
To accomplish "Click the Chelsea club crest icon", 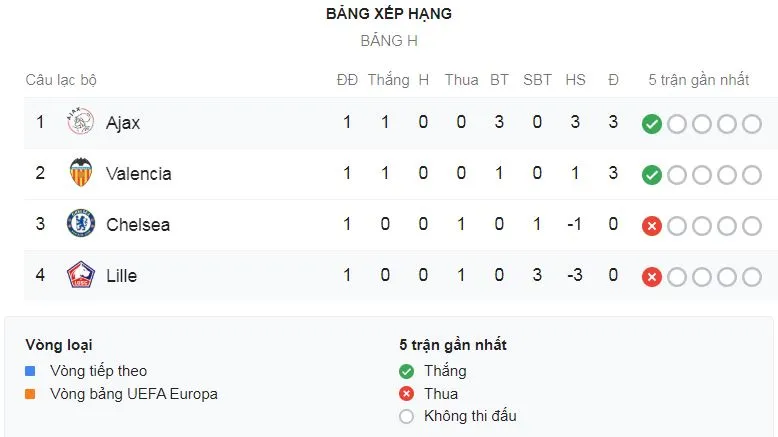I will pyautogui.click(x=80, y=224).
